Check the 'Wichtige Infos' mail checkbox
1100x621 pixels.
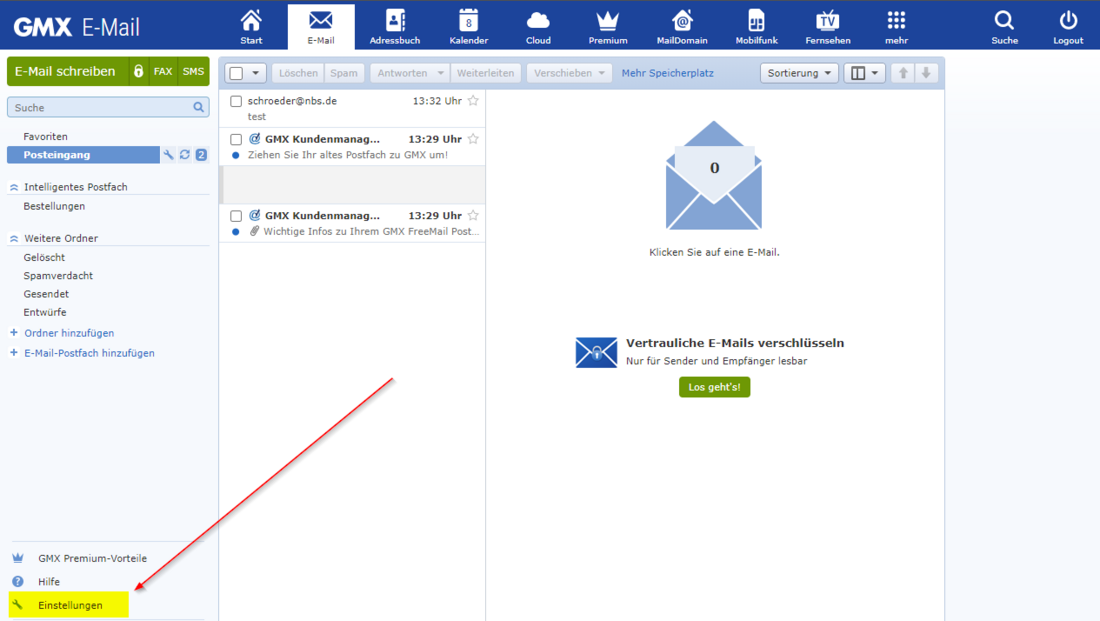tap(236, 215)
